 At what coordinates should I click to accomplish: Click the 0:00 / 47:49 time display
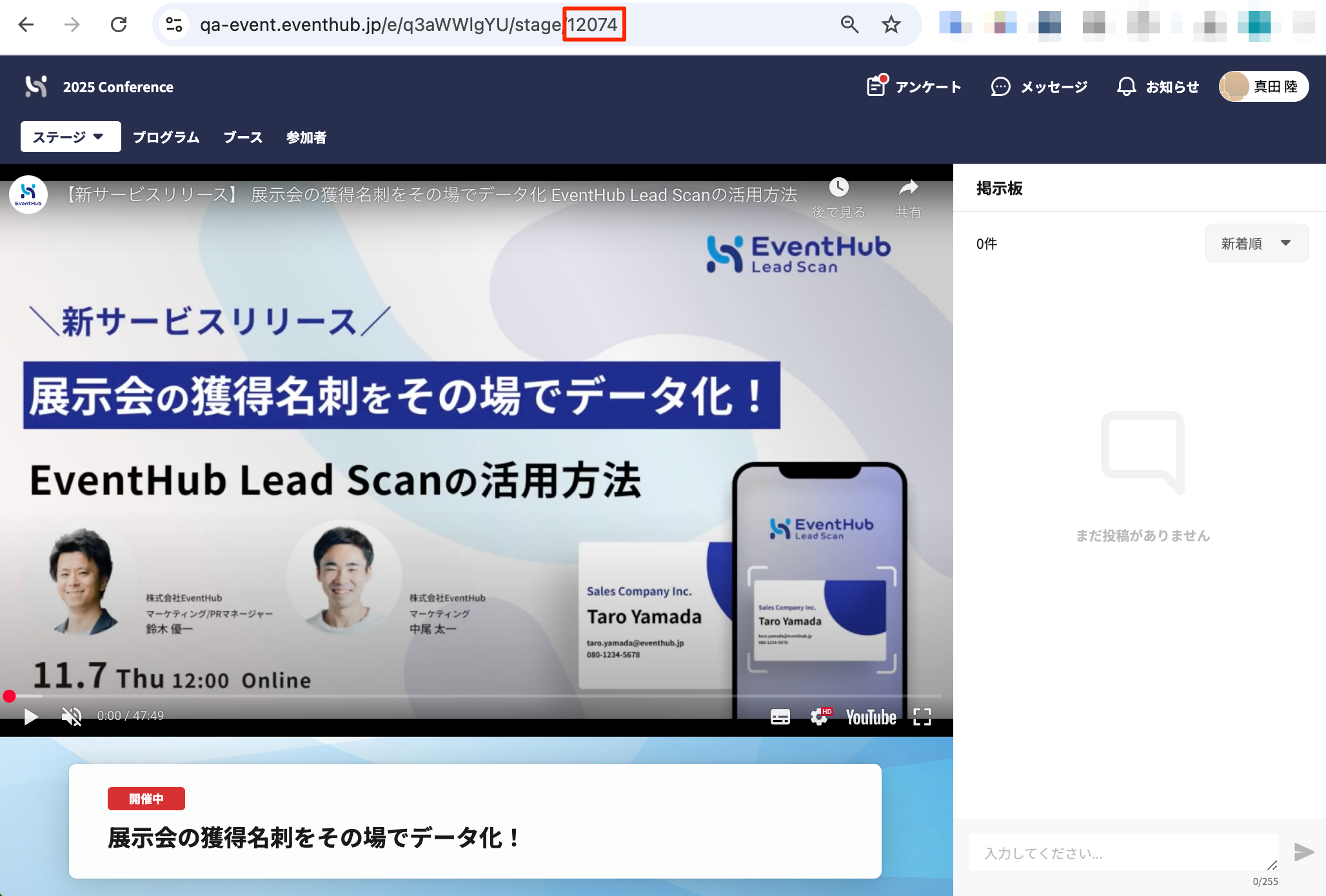coord(130,716)
